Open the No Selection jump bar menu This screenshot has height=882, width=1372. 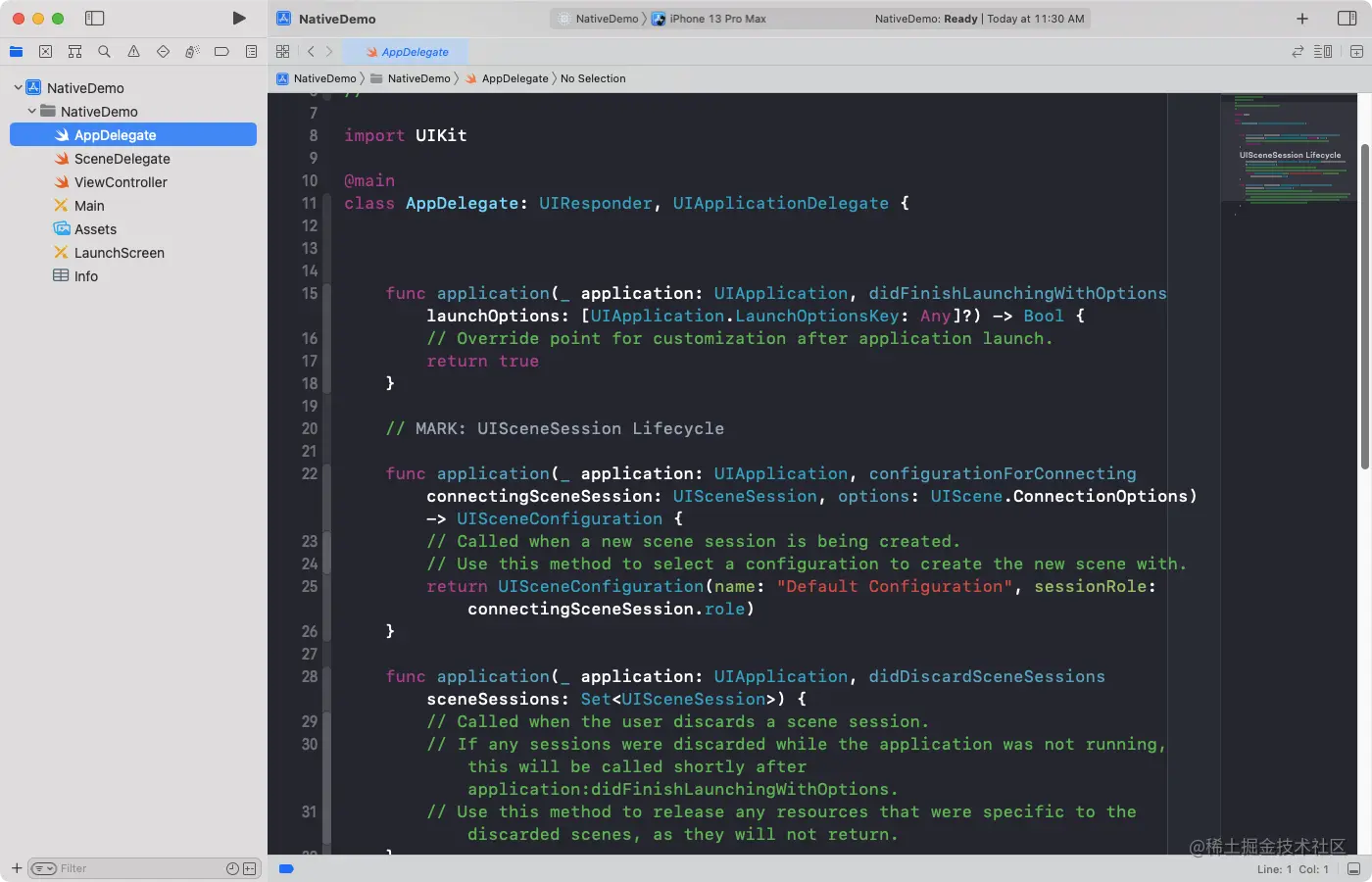[593, 78]
